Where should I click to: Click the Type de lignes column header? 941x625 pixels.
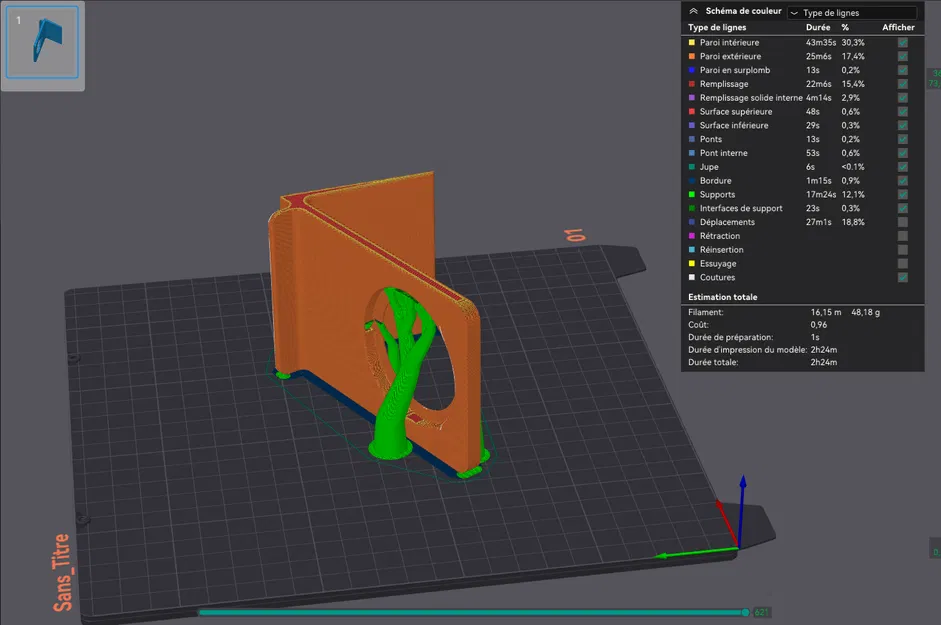click(717, 28)
